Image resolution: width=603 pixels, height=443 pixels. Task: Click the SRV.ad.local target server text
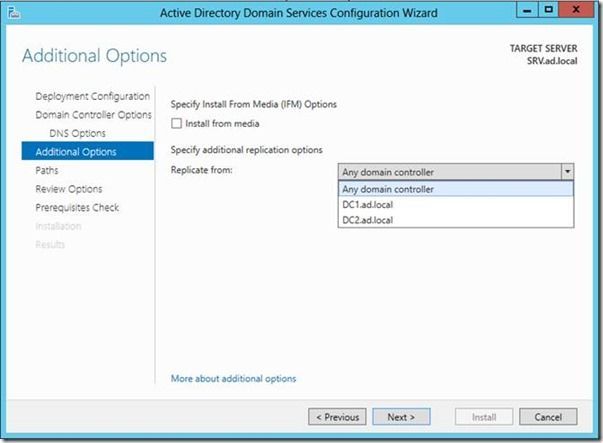[x=552, y=61]
